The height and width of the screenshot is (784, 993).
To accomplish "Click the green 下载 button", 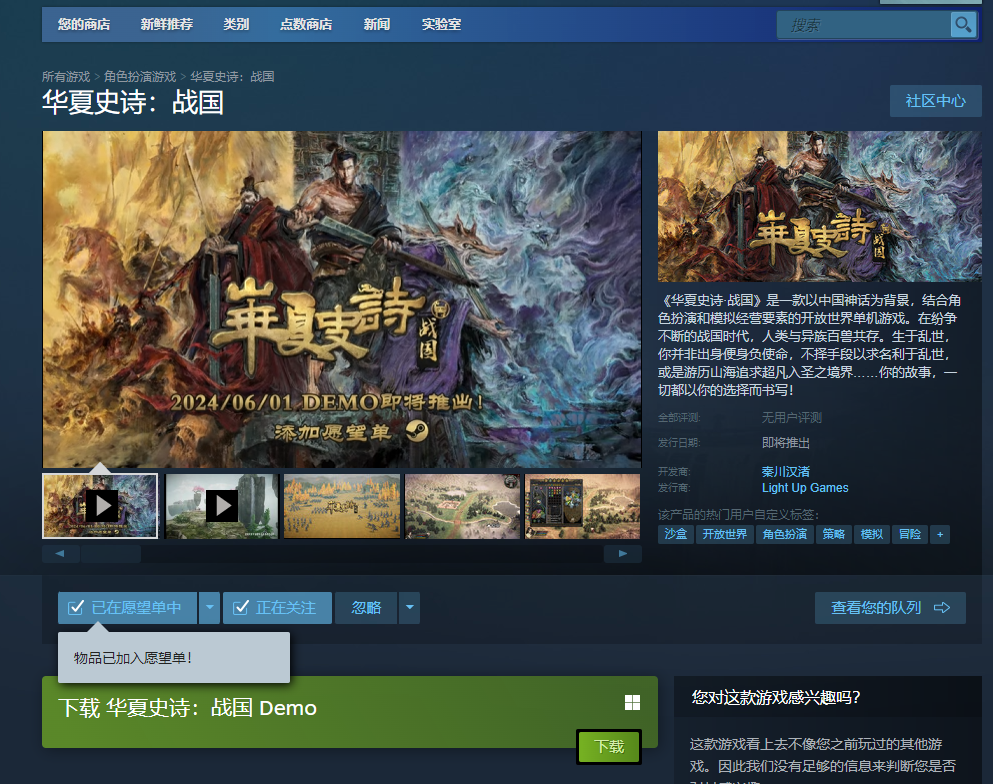I will tap(609, 747).
